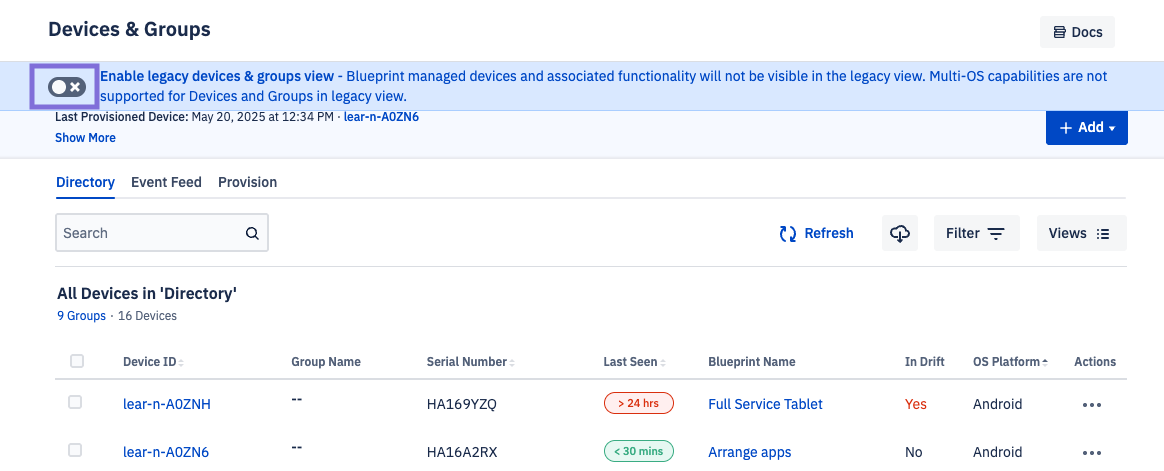Click the Refresh icon button
The image size is (1164, 471).
click(x=788, y=233)
